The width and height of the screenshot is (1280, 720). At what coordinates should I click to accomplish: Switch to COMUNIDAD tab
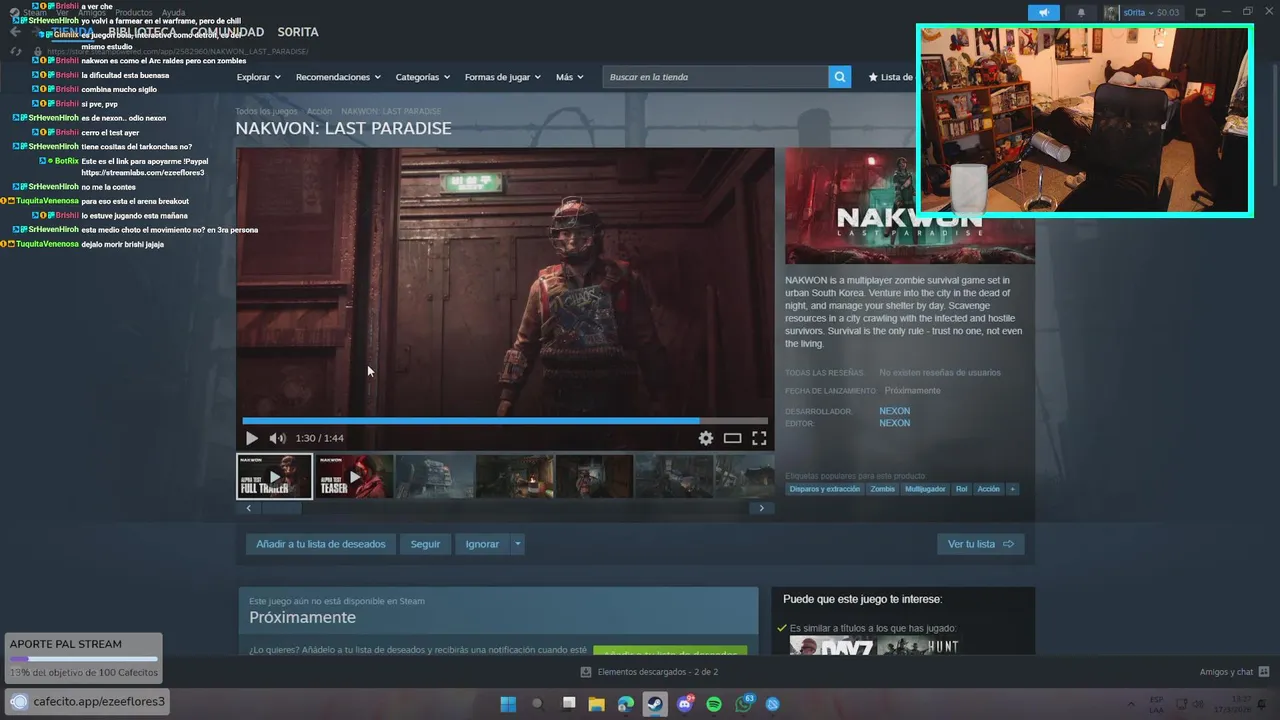[227, 32]
